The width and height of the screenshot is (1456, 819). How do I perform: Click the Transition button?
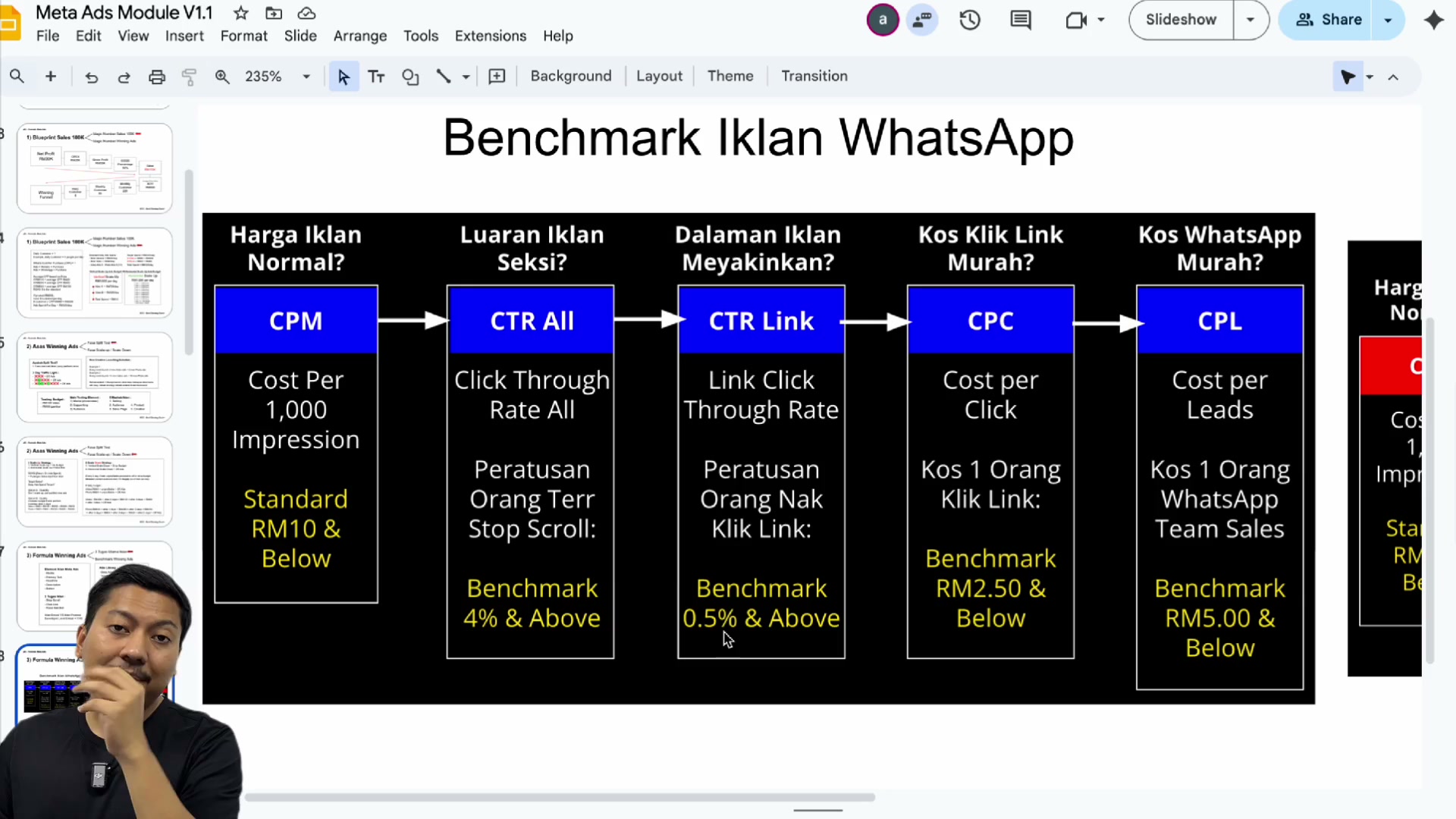[814, 76]
